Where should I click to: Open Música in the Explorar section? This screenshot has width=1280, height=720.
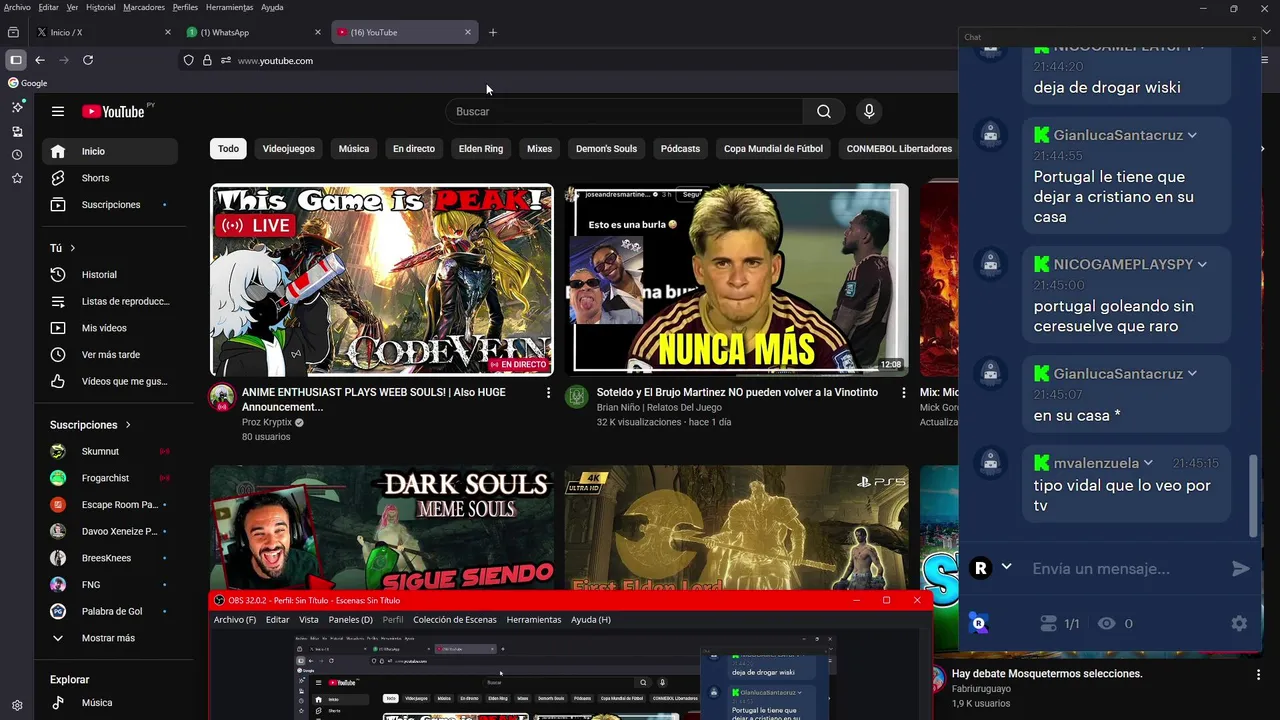pyautogui.click(x=110, y=703)
